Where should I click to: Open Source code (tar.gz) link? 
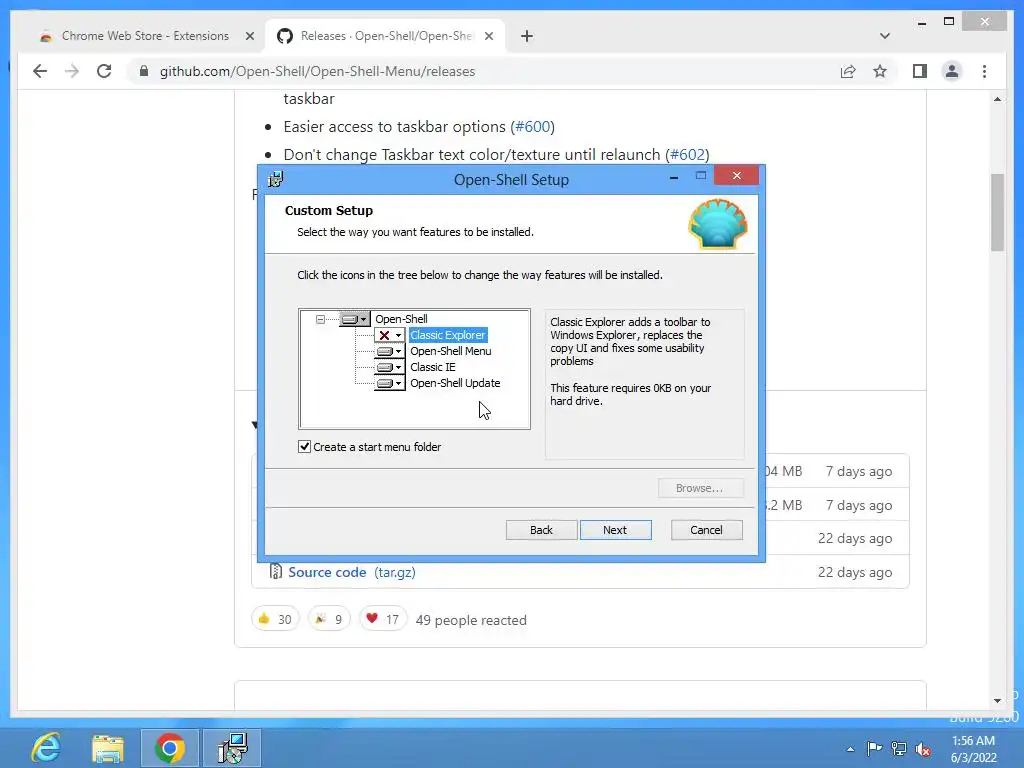352,572
